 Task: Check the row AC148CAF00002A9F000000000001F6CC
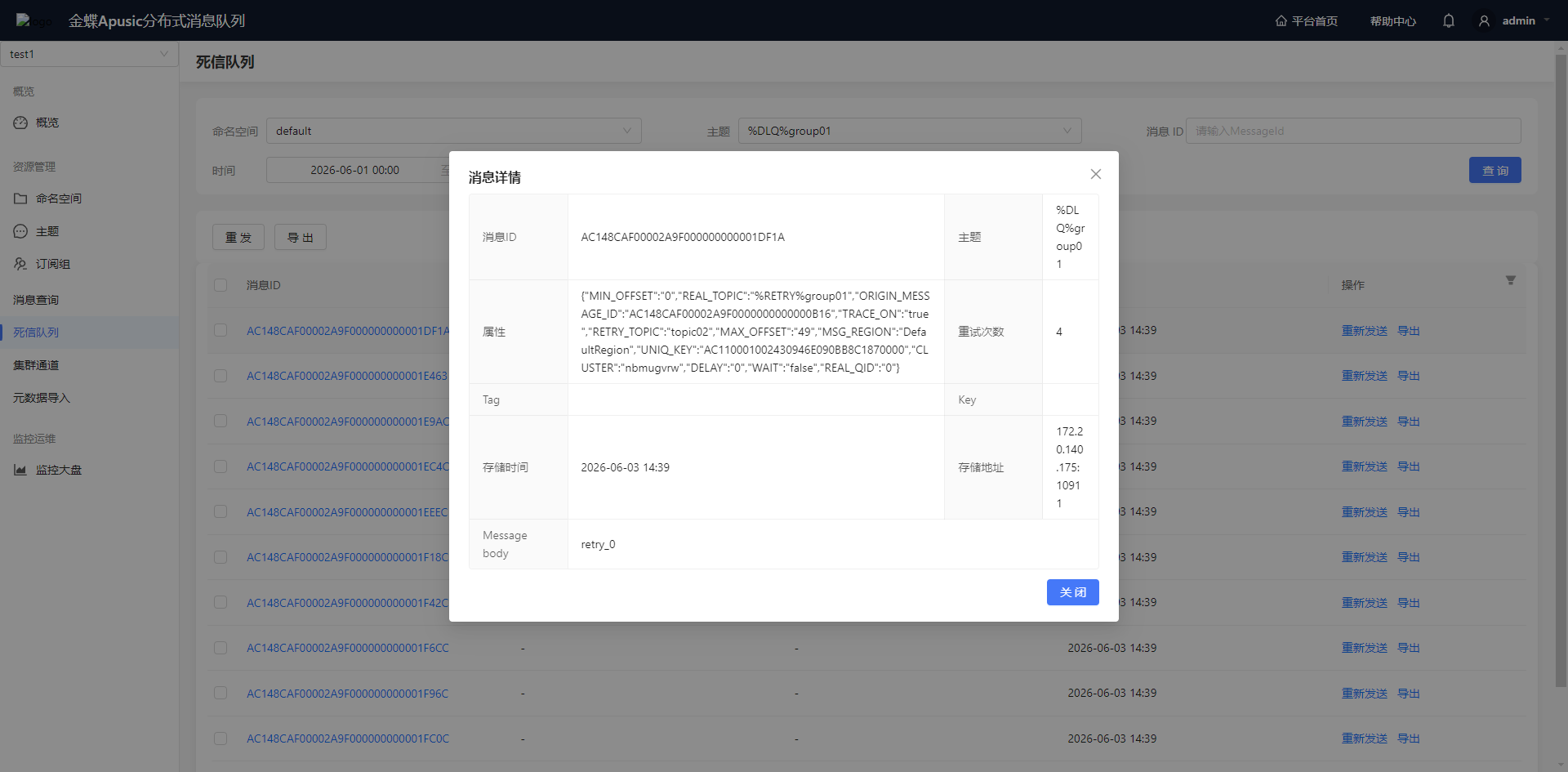(220, 648)
